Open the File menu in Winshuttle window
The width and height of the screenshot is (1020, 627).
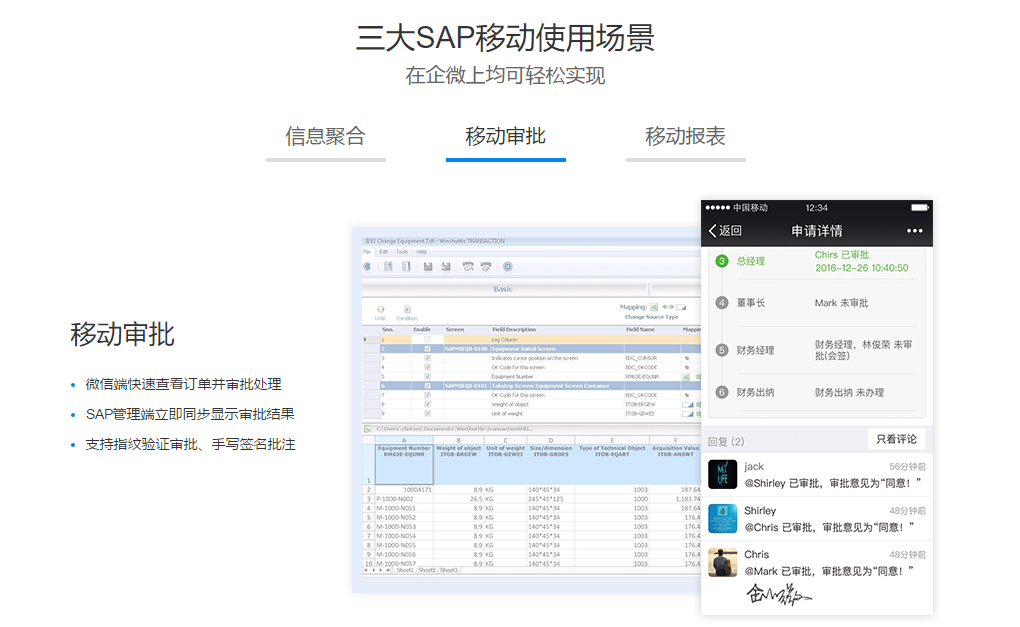[x=366, y=252]
